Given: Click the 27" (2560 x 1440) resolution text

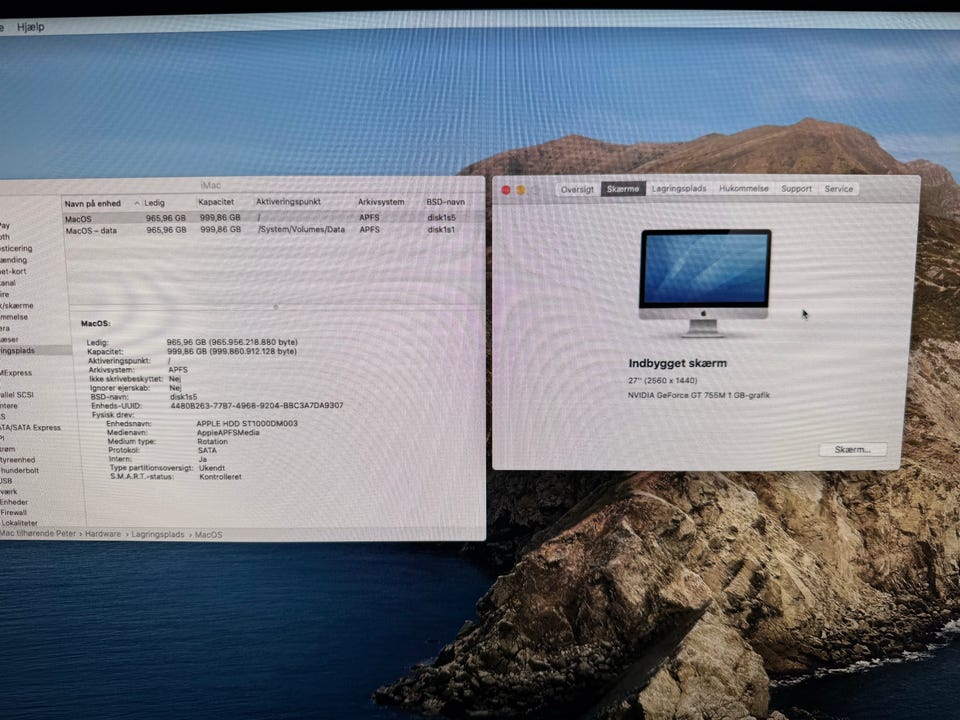Looking at the screenshot, I should pyautogui.click(x=662, y=380).
